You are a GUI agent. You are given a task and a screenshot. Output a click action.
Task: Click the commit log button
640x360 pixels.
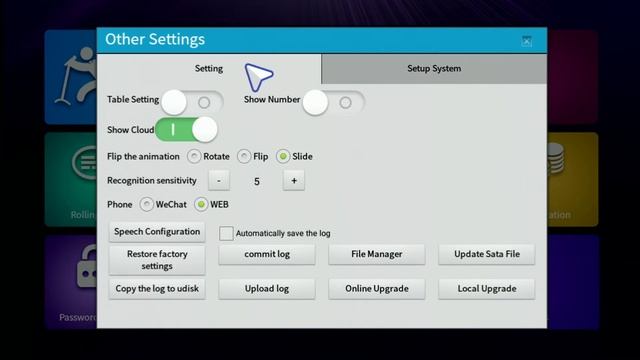tap(267, 254)
